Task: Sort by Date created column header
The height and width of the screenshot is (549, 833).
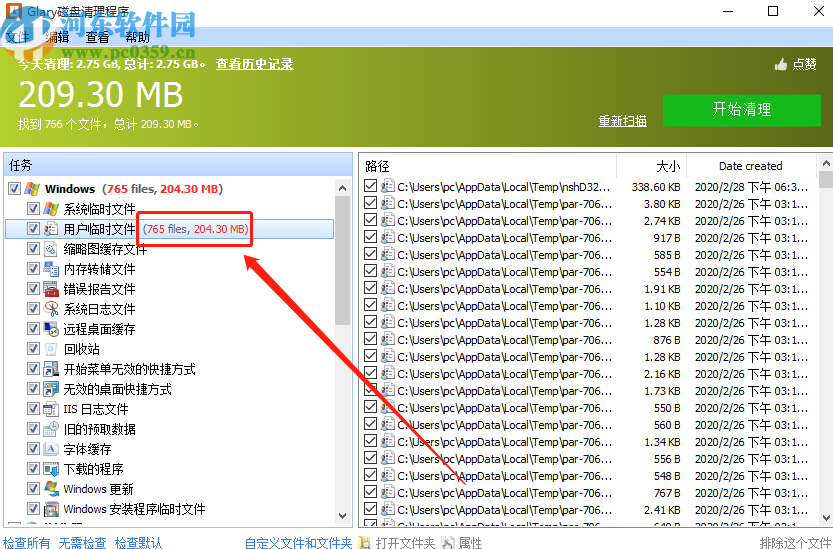Action: click(x=751, y=166)
